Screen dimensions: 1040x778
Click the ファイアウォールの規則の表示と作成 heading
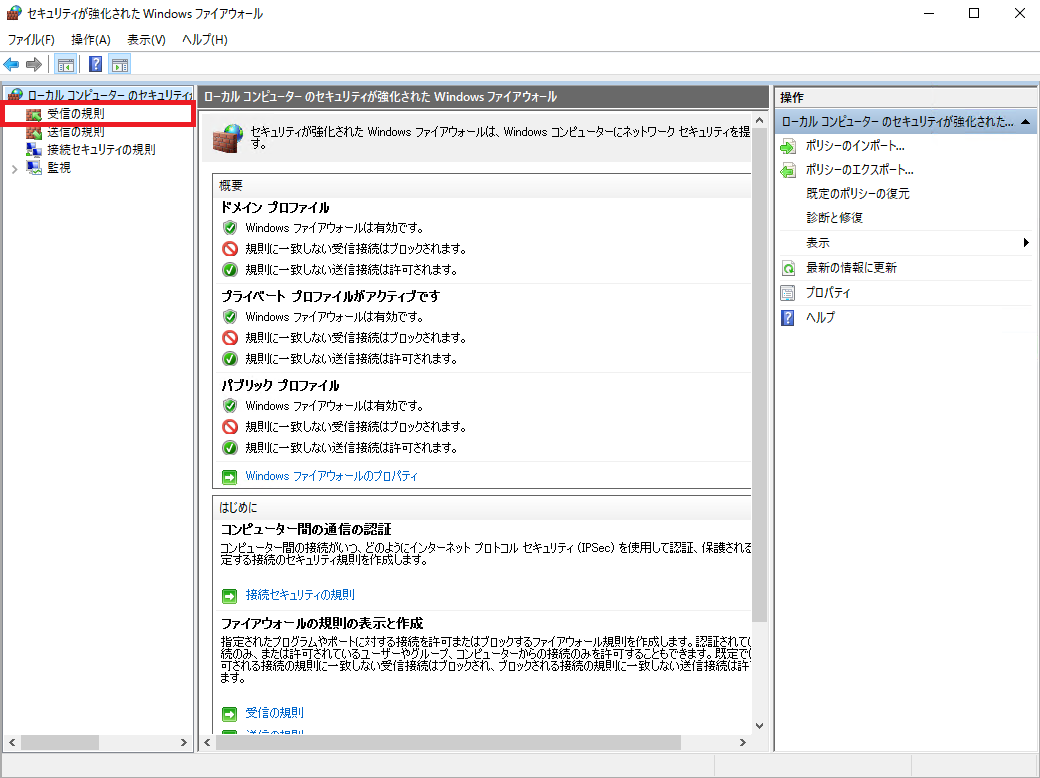click(x=322, y=623)
